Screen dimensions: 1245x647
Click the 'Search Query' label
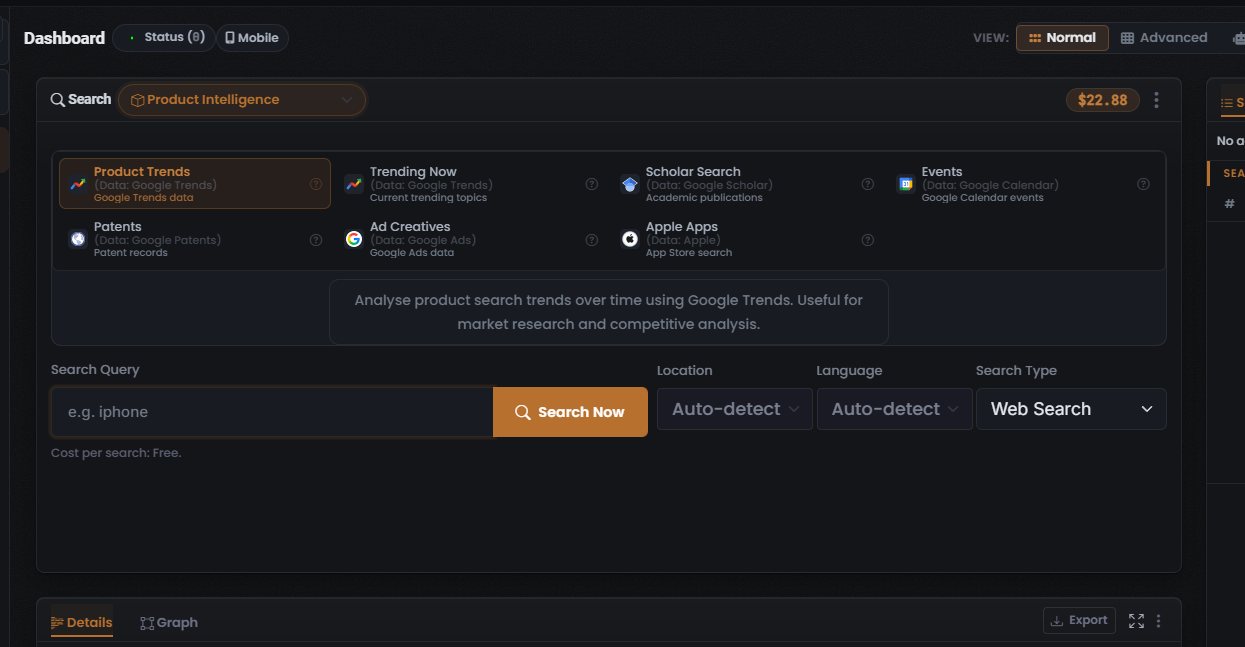95,370
